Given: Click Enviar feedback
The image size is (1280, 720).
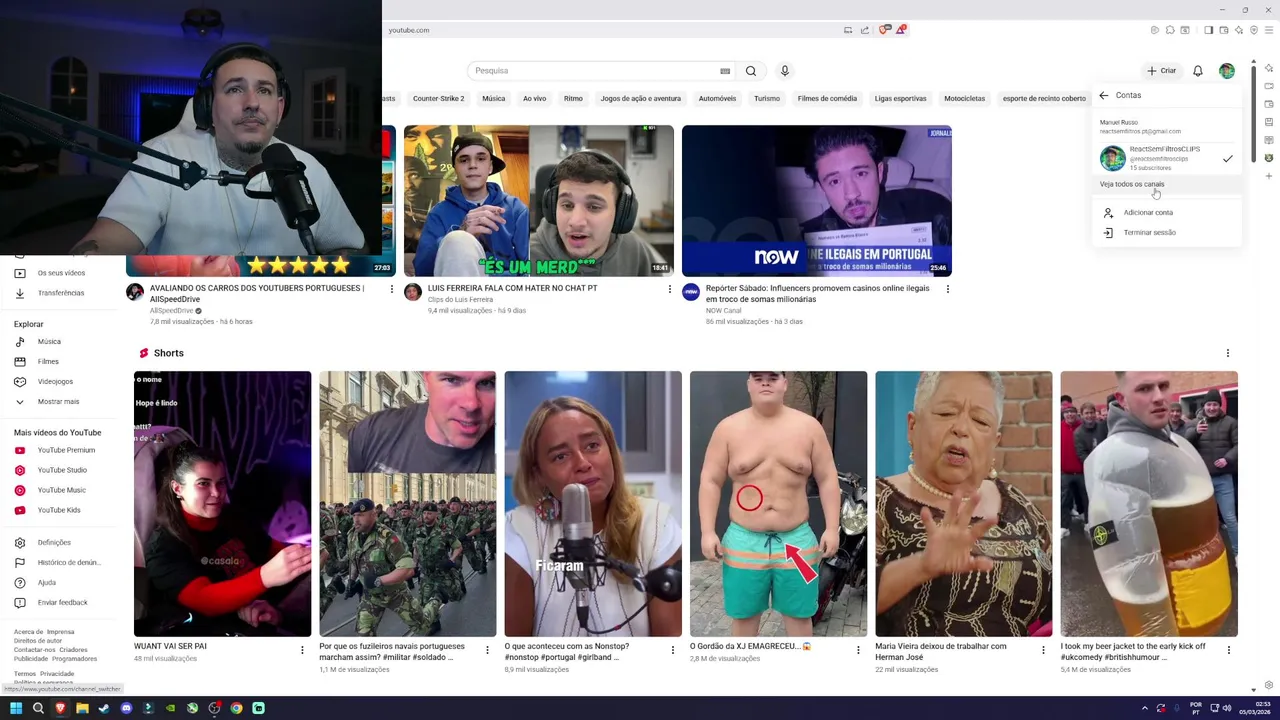Looking at the screenshot, I should [62, 603].
